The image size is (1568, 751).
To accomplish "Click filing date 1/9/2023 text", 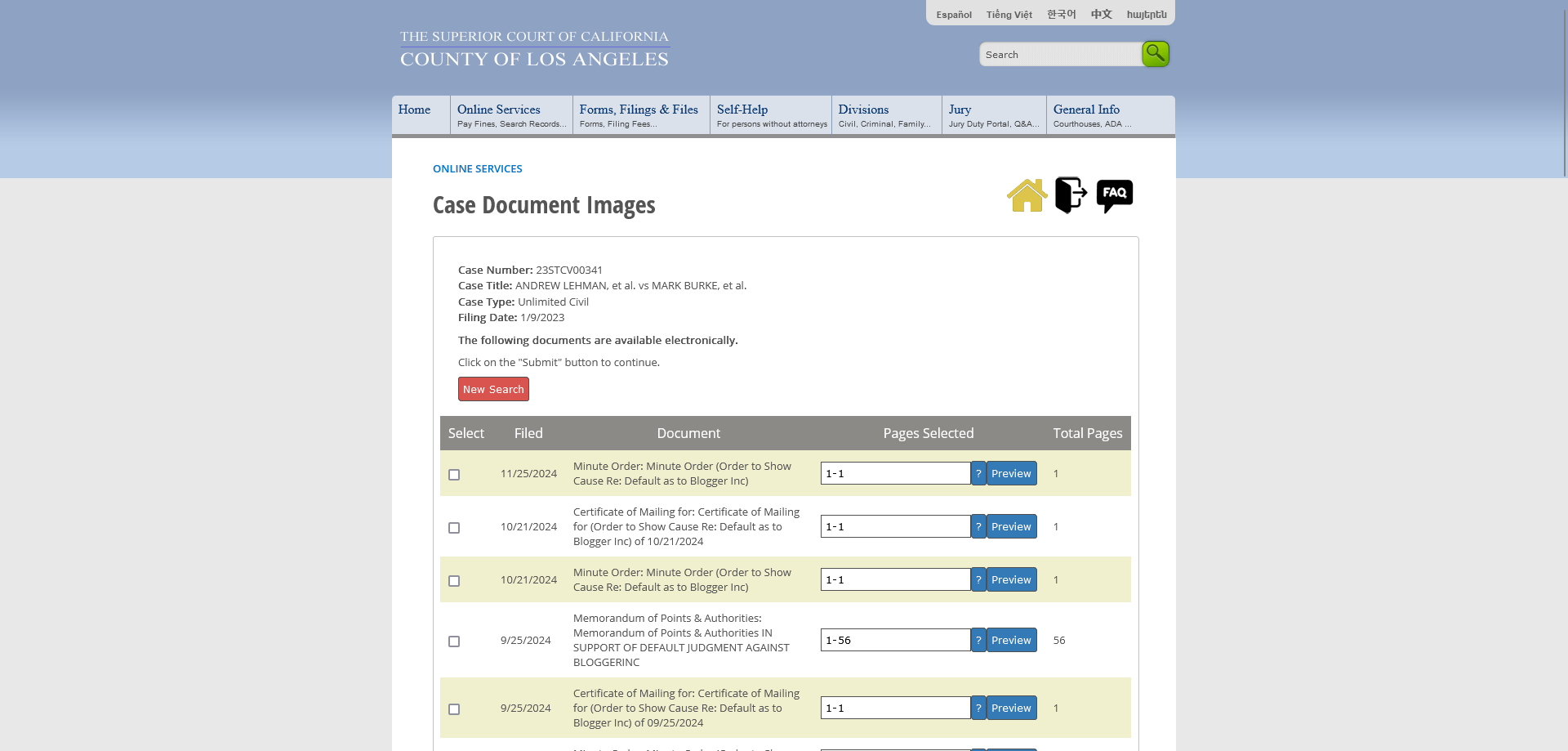I will point(542,317).
